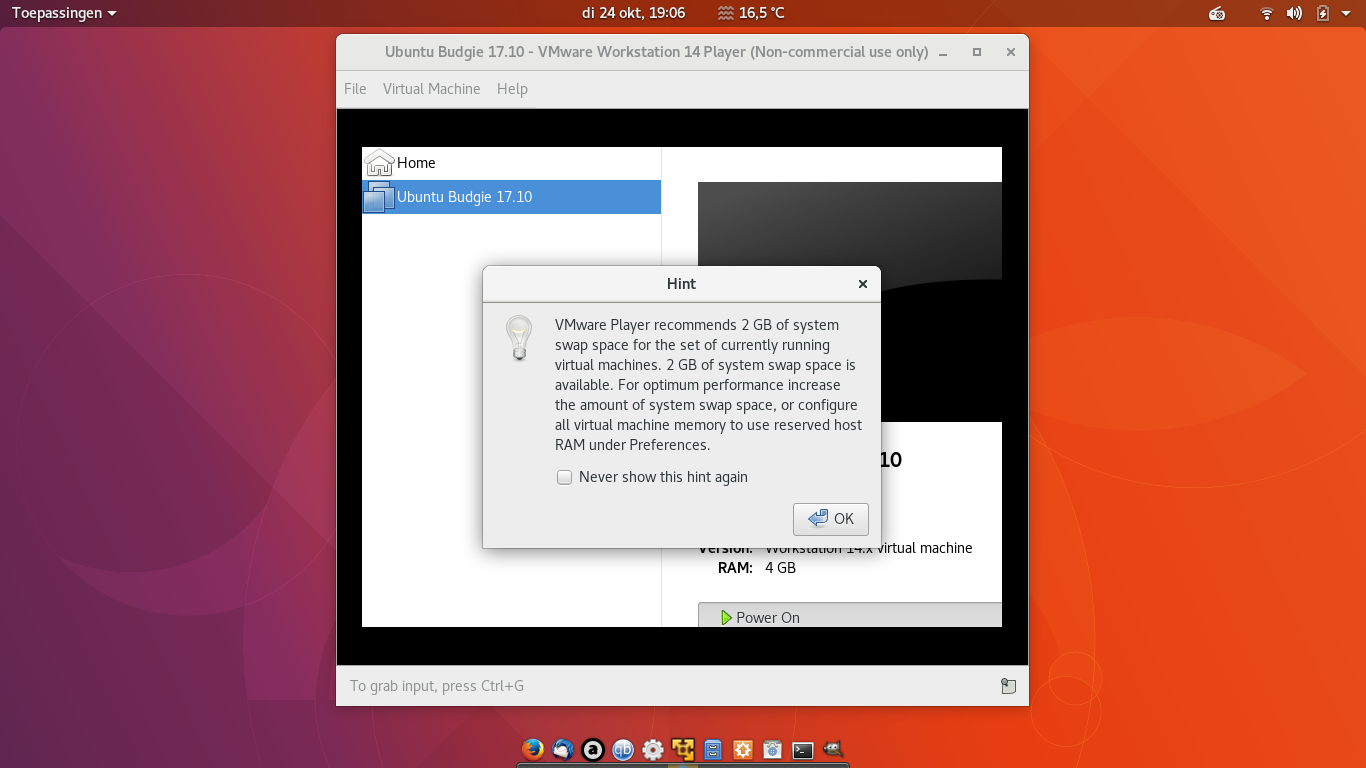Image resolution: width=1366 pixels, height=768 pixels.
Task: Click the Ubuntu Budgie 17.10 VM icon
Action: 379,197
